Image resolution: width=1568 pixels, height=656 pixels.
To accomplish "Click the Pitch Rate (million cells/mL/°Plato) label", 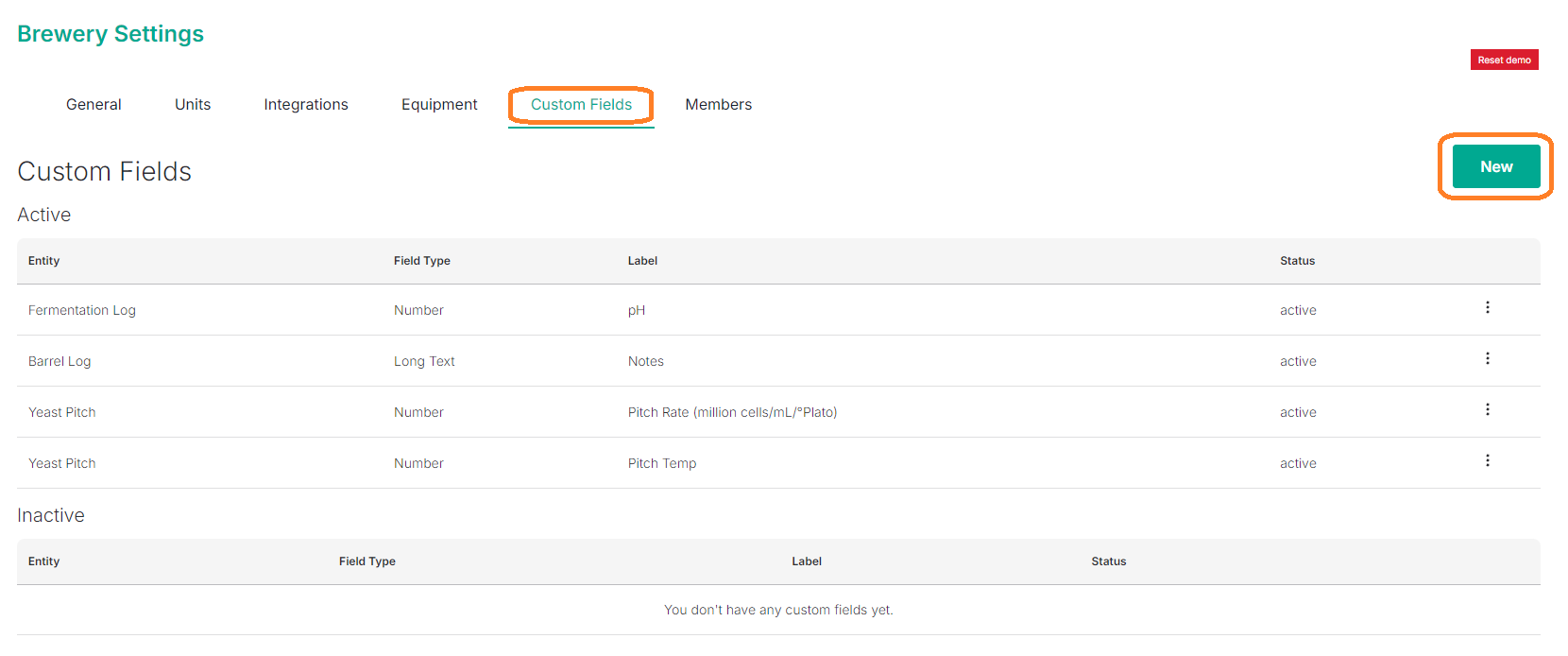I will 732,412.
